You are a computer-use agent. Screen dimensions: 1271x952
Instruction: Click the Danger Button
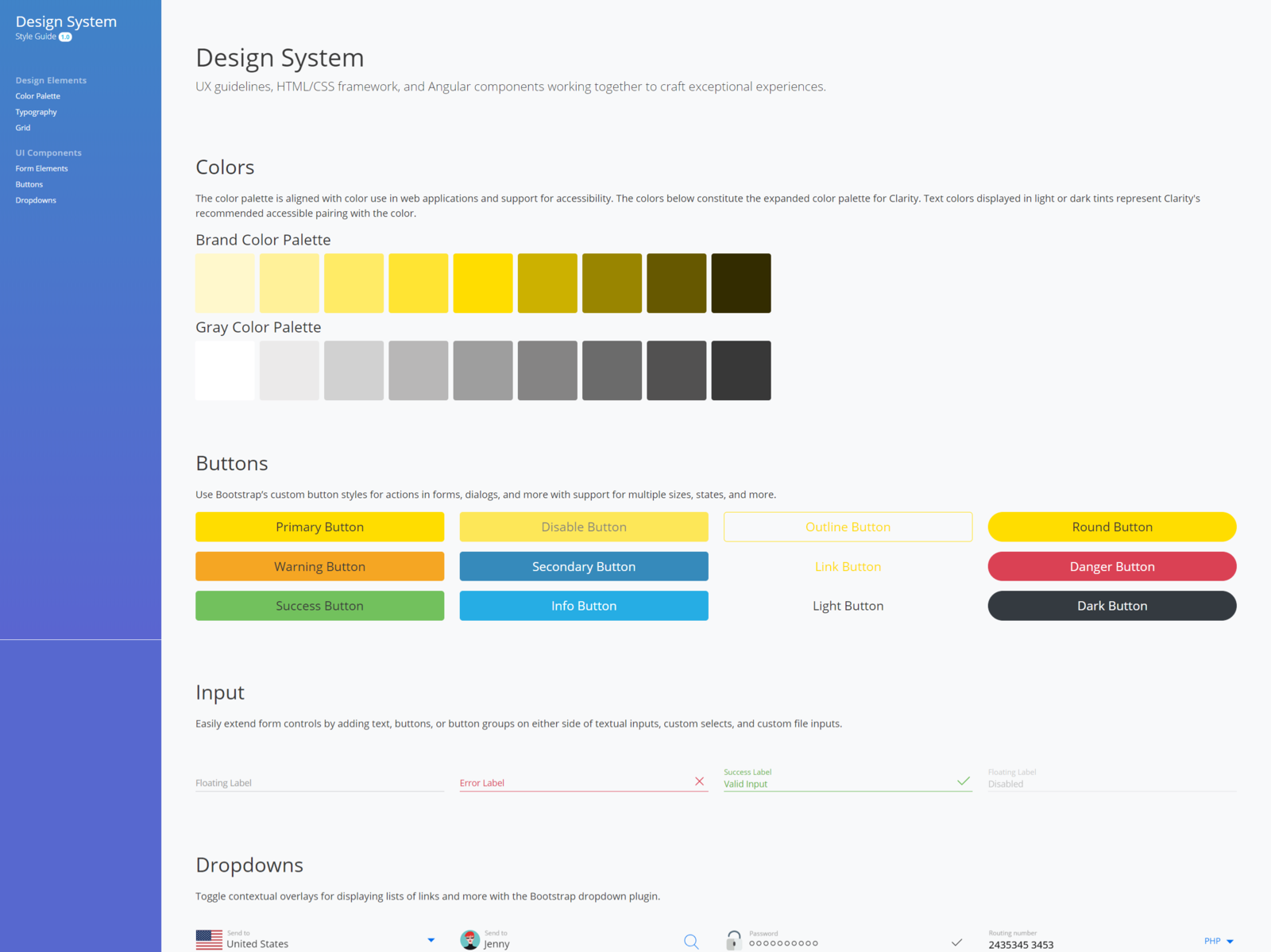(x=1111, y=566)
